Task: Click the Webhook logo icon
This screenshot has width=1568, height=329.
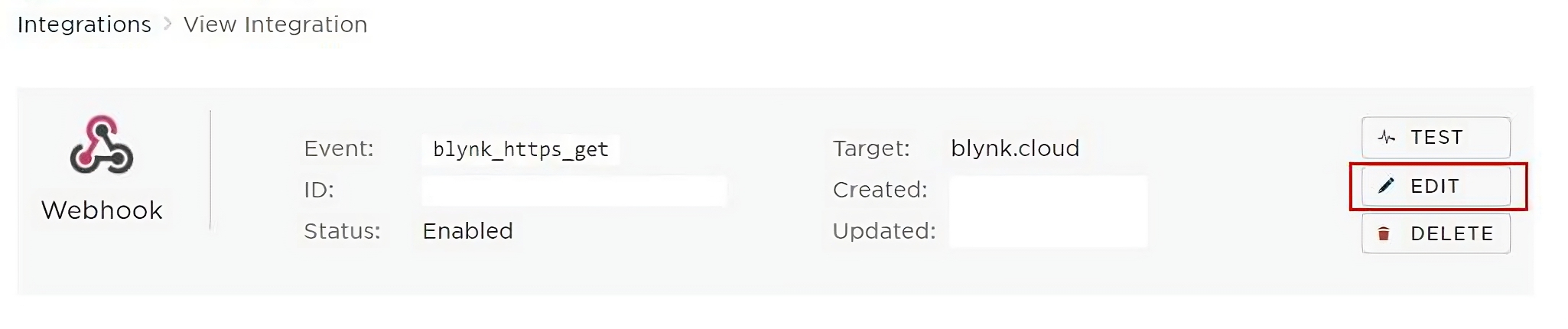Action: pos(101,145)
